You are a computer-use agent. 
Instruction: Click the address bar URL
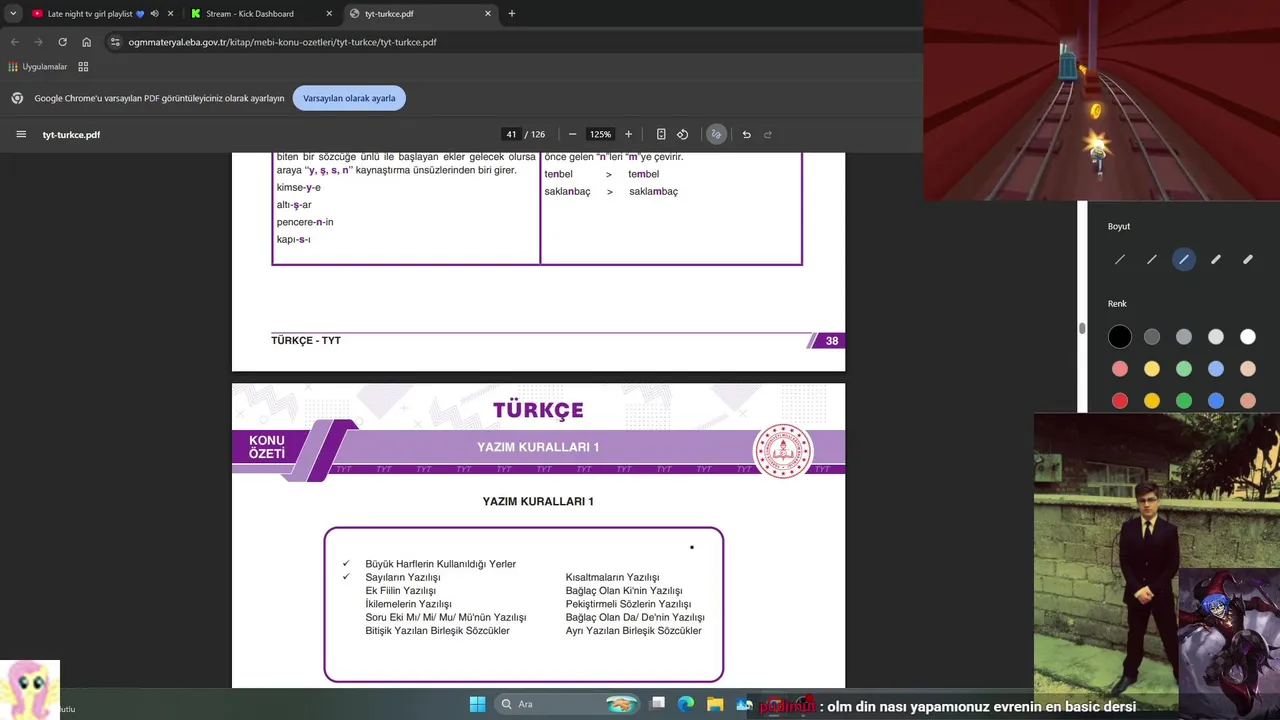(x=282, y=42)
